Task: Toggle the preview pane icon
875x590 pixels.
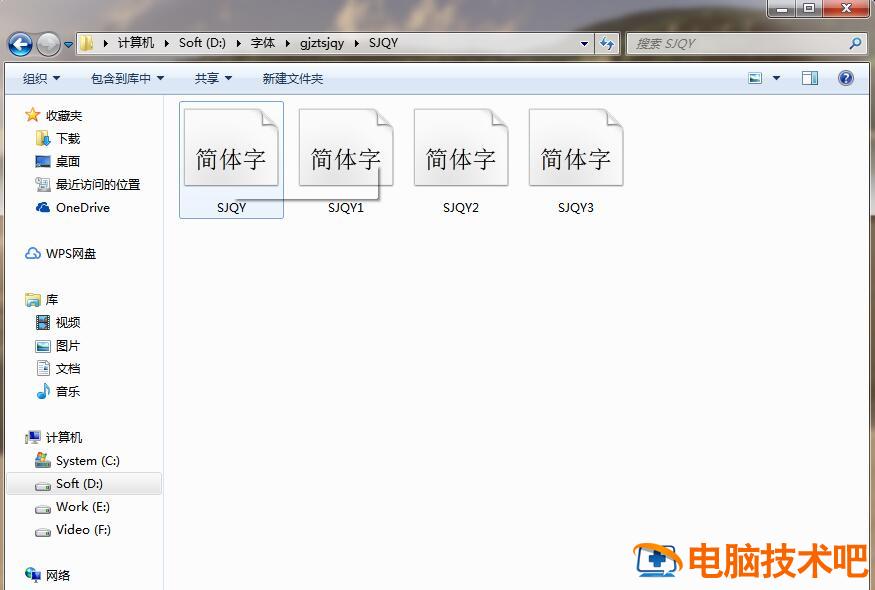Action: coord(810,78)
